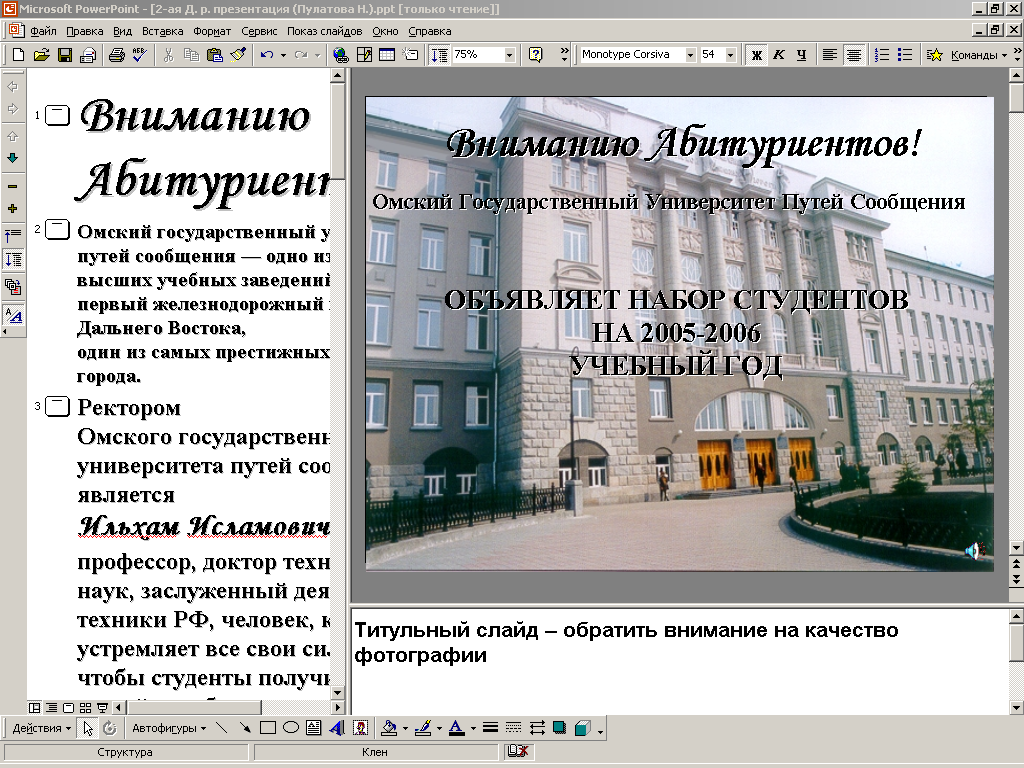Select the Arrow drawing tool
Viewport: 1024px width, 768px height.
[x=244, y=728]
